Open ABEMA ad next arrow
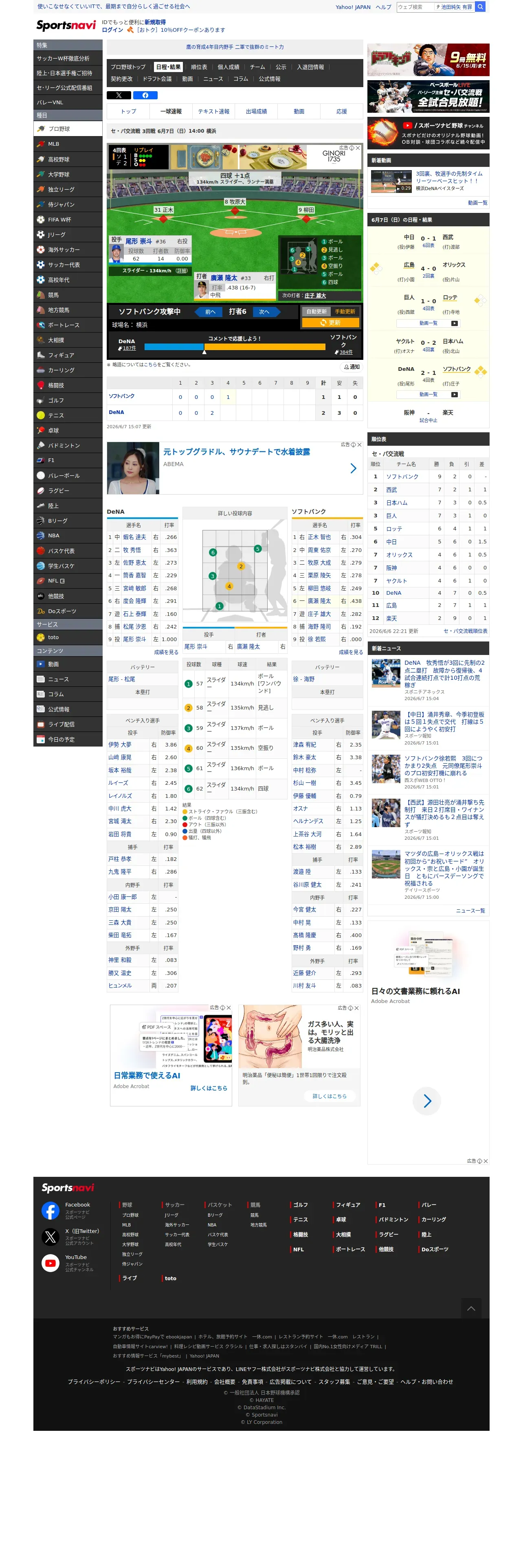This screenshot has height=1568, width=523. pyautogui.click(x=353, y=468)
